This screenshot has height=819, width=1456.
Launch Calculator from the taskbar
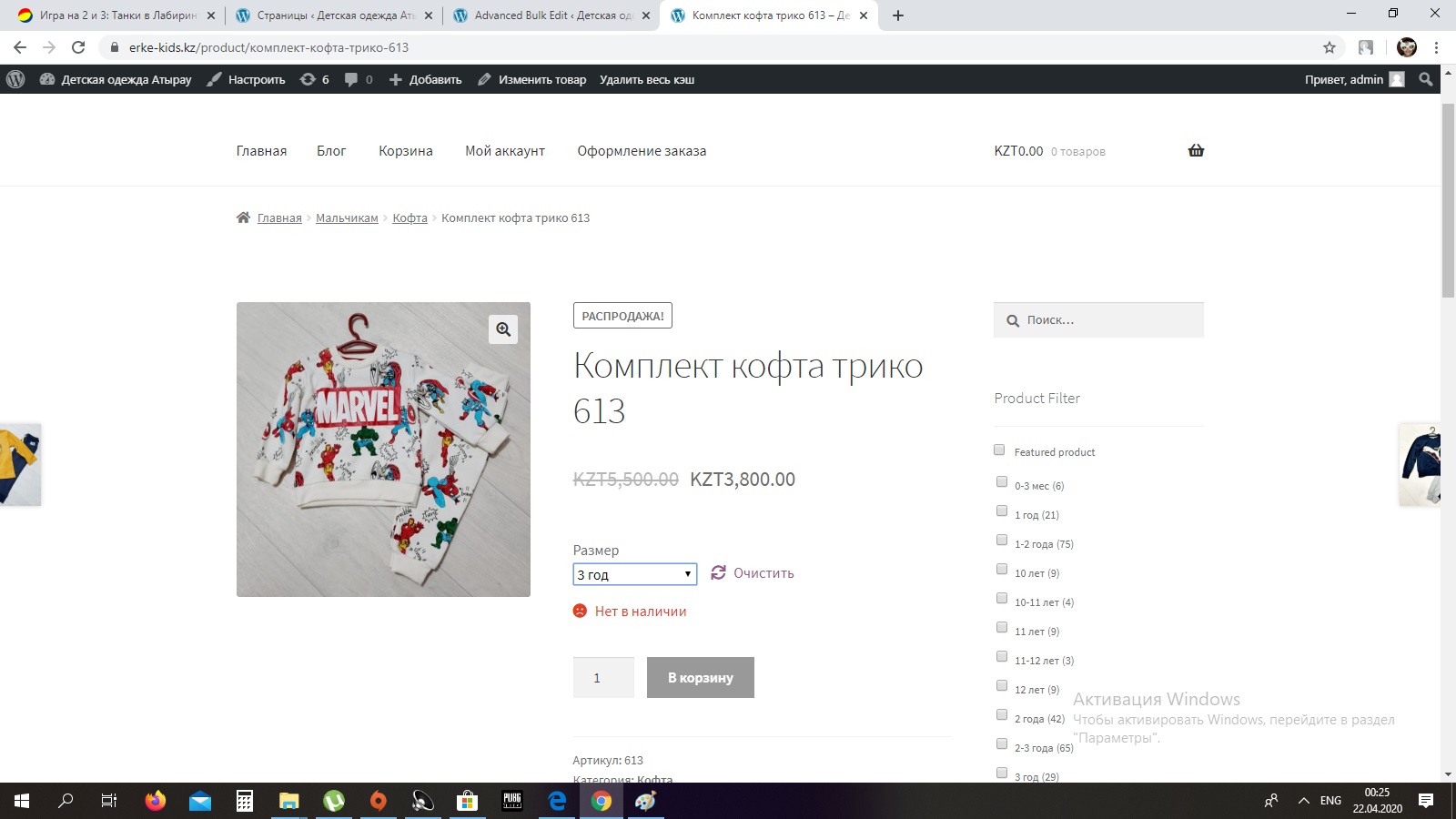245,801
